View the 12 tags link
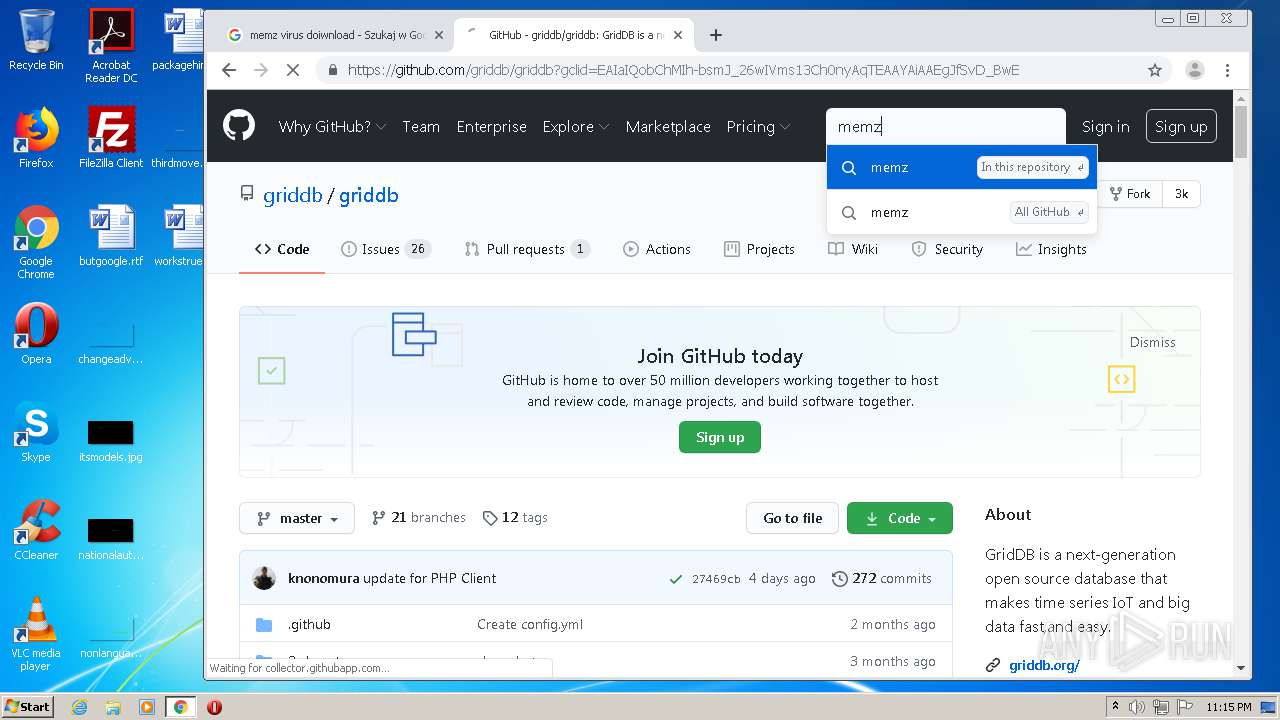The width and height of the screenshot is (1280, 720). point(515,517)
